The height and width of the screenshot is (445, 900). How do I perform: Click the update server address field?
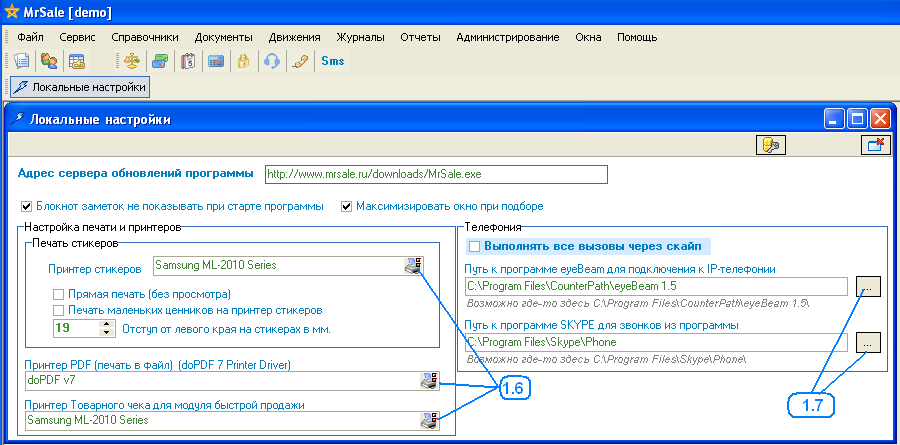[436, 175]
